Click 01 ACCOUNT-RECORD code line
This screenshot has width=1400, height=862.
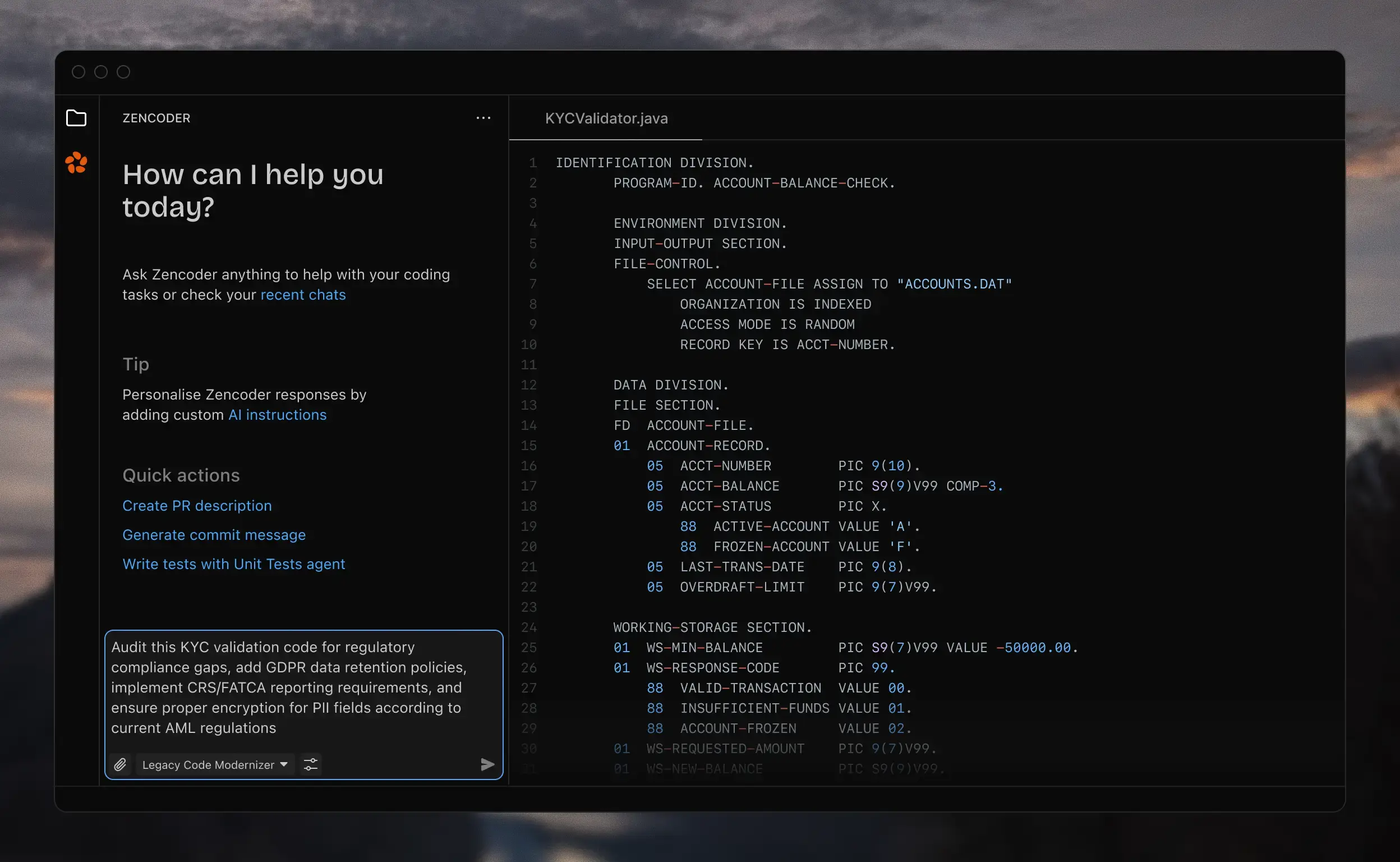[692, 446]
